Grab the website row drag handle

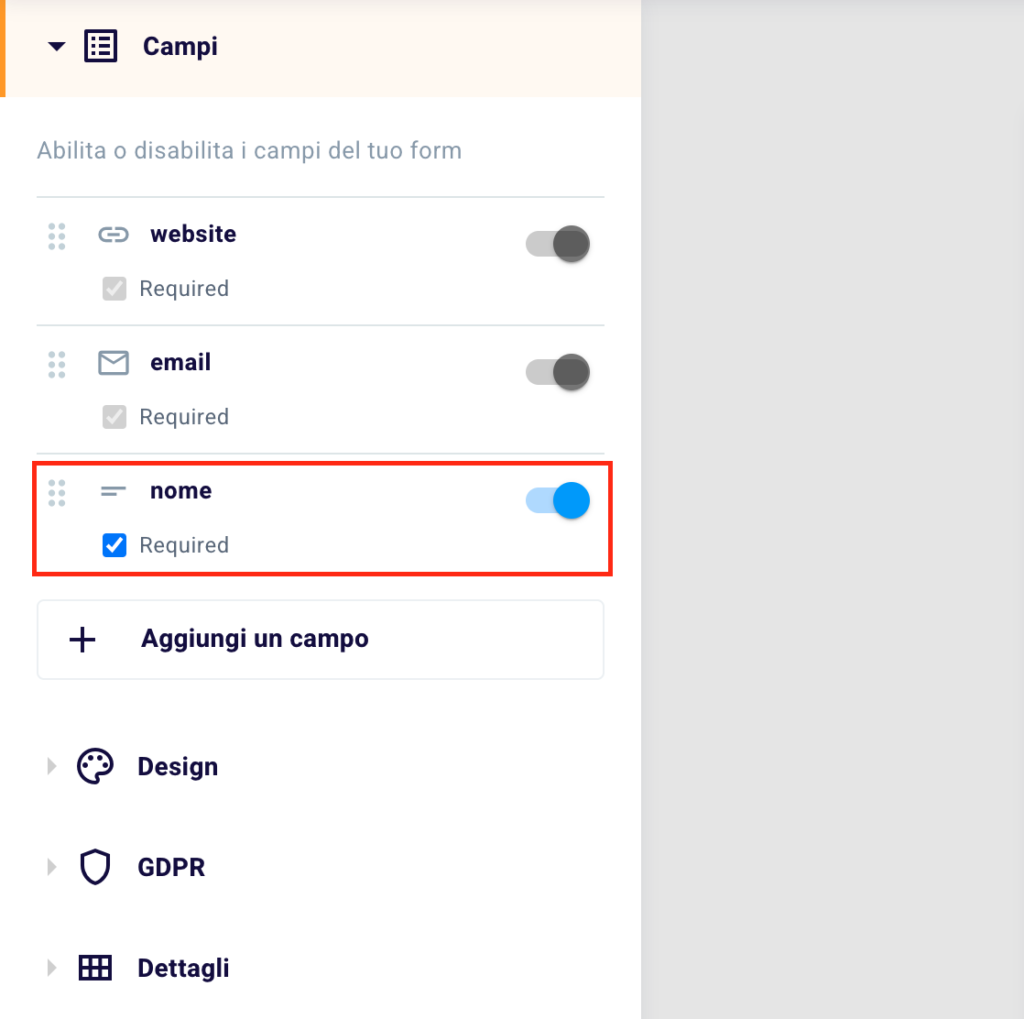[x=57, y=236]
